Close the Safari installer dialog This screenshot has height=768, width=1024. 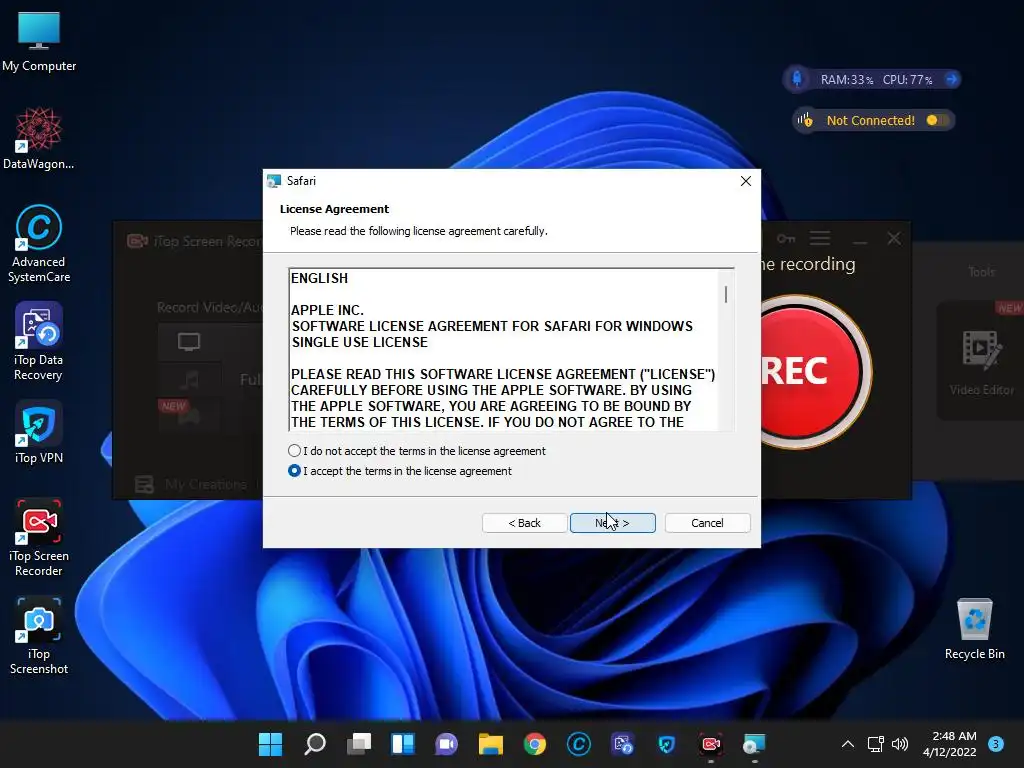pos(746,181)
